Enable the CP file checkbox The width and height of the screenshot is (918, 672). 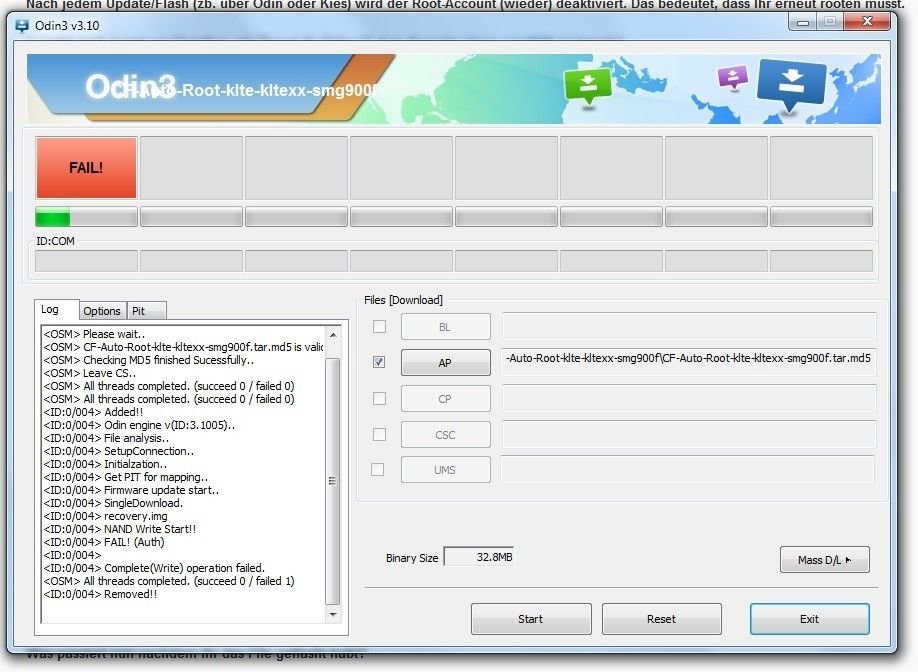point(379,399)
